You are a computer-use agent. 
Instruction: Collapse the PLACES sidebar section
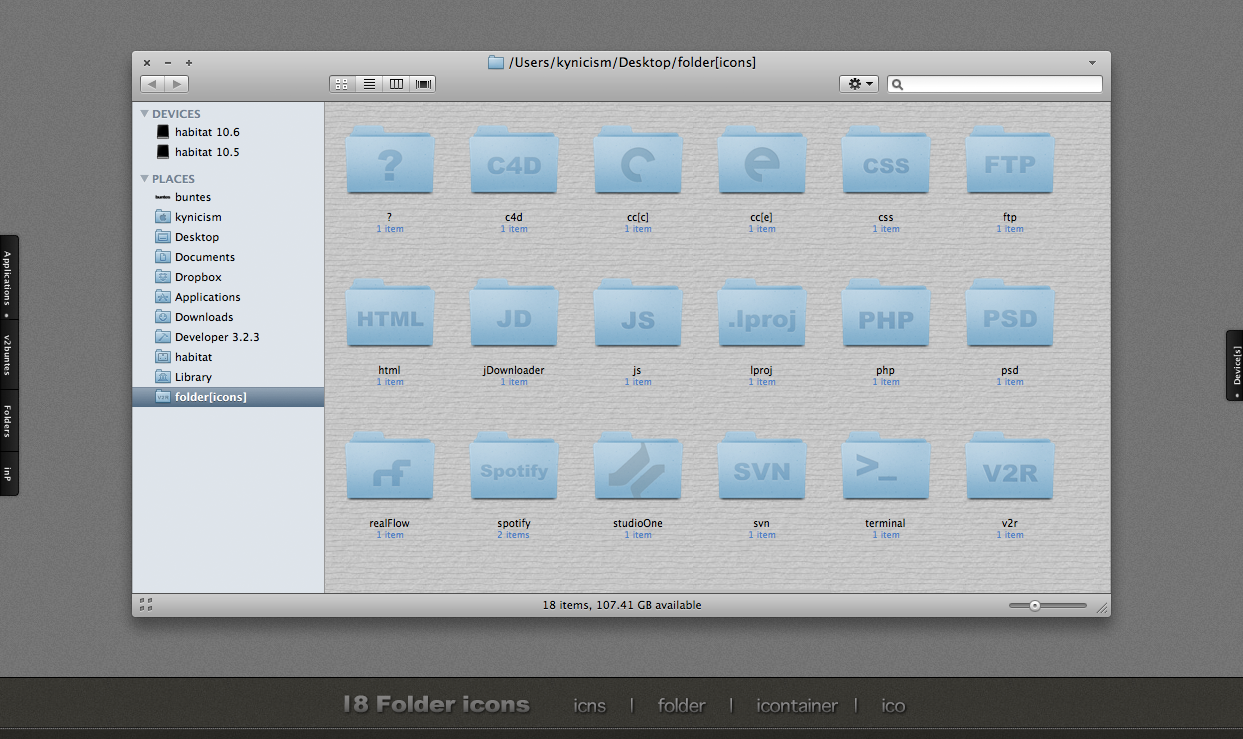(x=145, y=179)
